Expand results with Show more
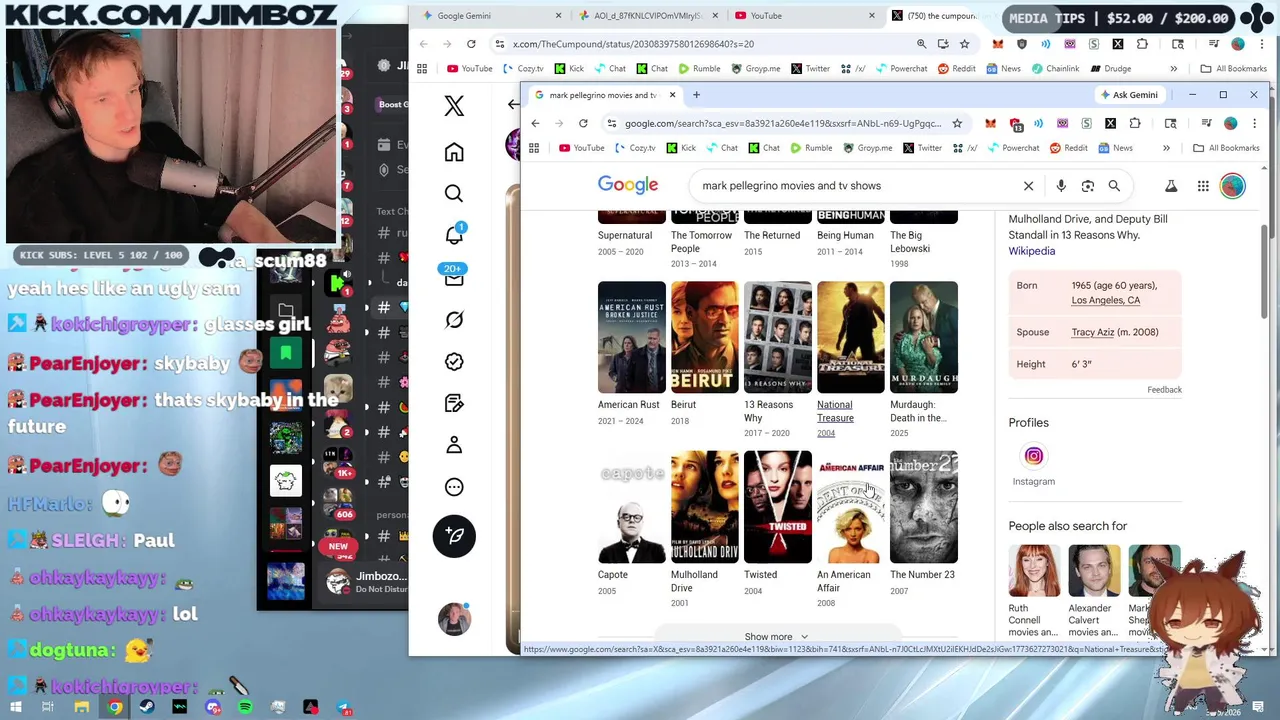 777,637
